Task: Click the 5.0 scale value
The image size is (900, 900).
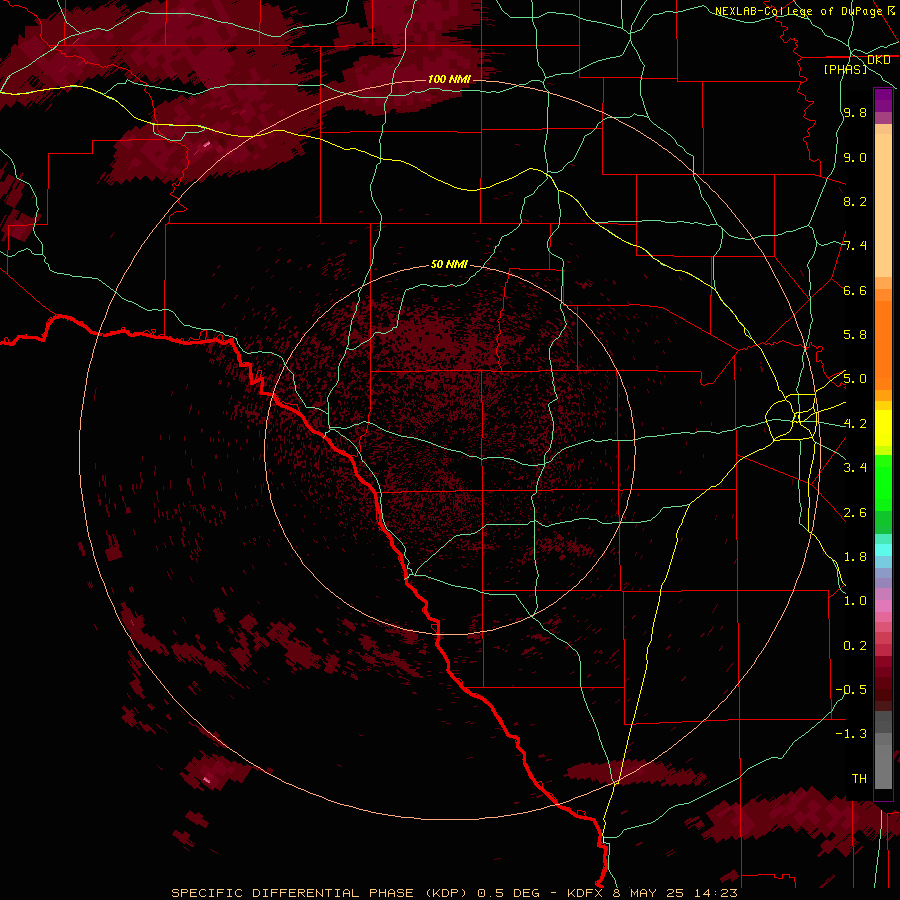Action: click(855, 379)
